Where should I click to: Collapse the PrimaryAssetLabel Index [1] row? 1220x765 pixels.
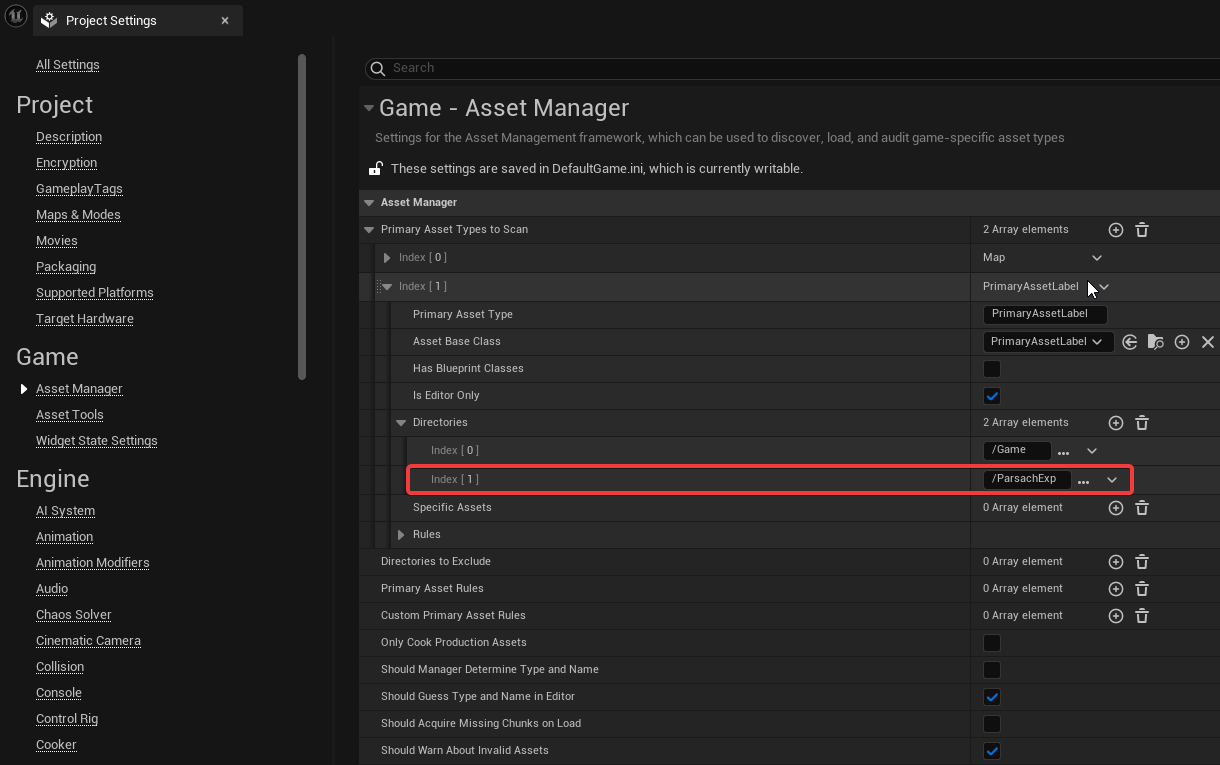point(387,287)
